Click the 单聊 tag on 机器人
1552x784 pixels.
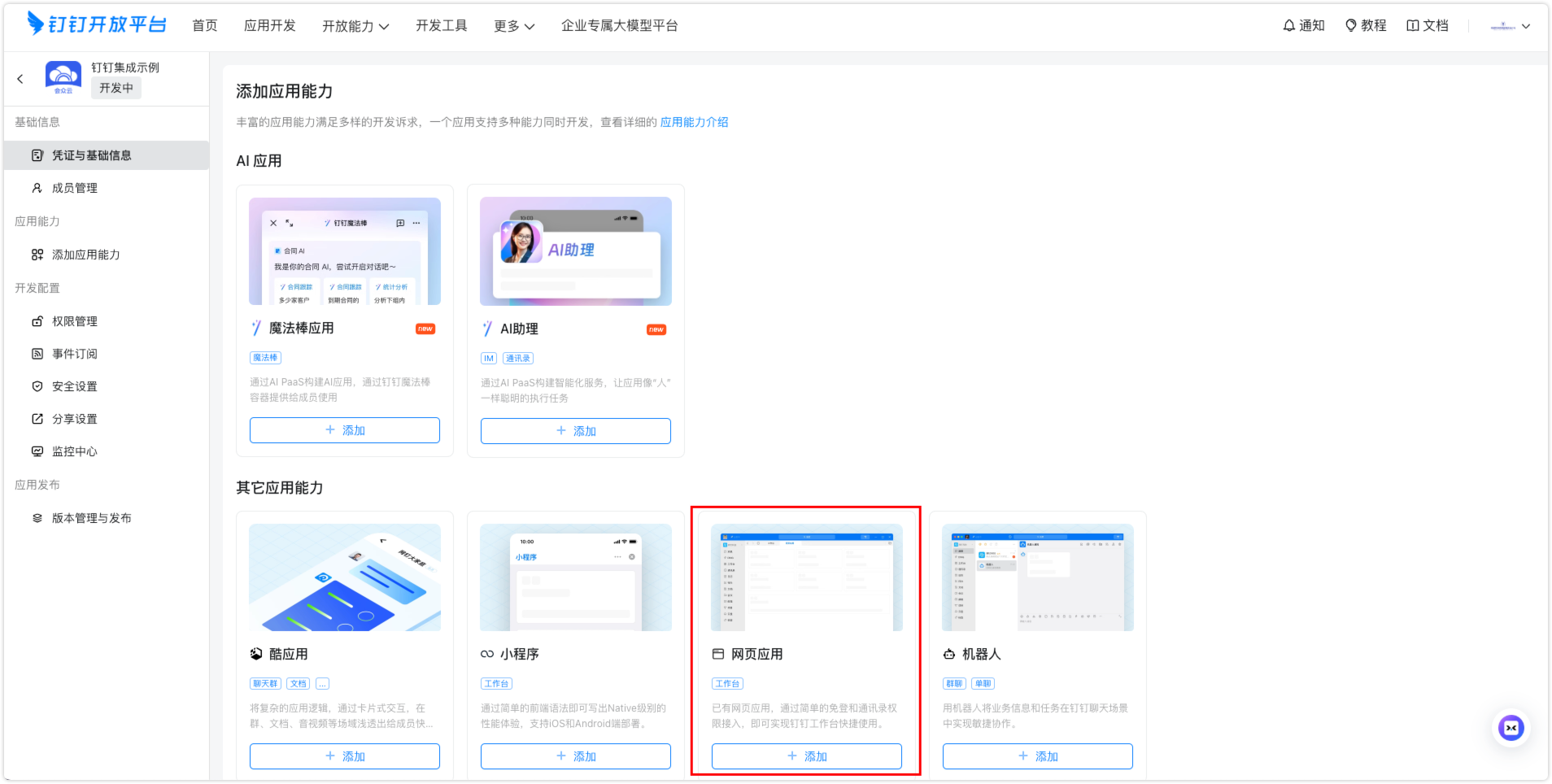(983, 684)
